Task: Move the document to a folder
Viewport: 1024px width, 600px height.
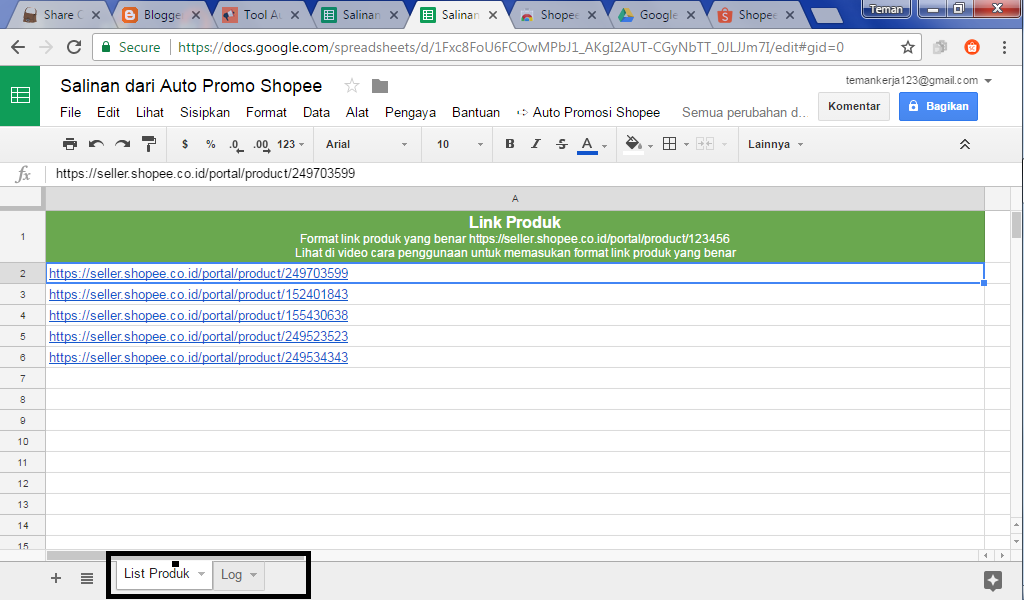Action: click(x=380, y=86)
